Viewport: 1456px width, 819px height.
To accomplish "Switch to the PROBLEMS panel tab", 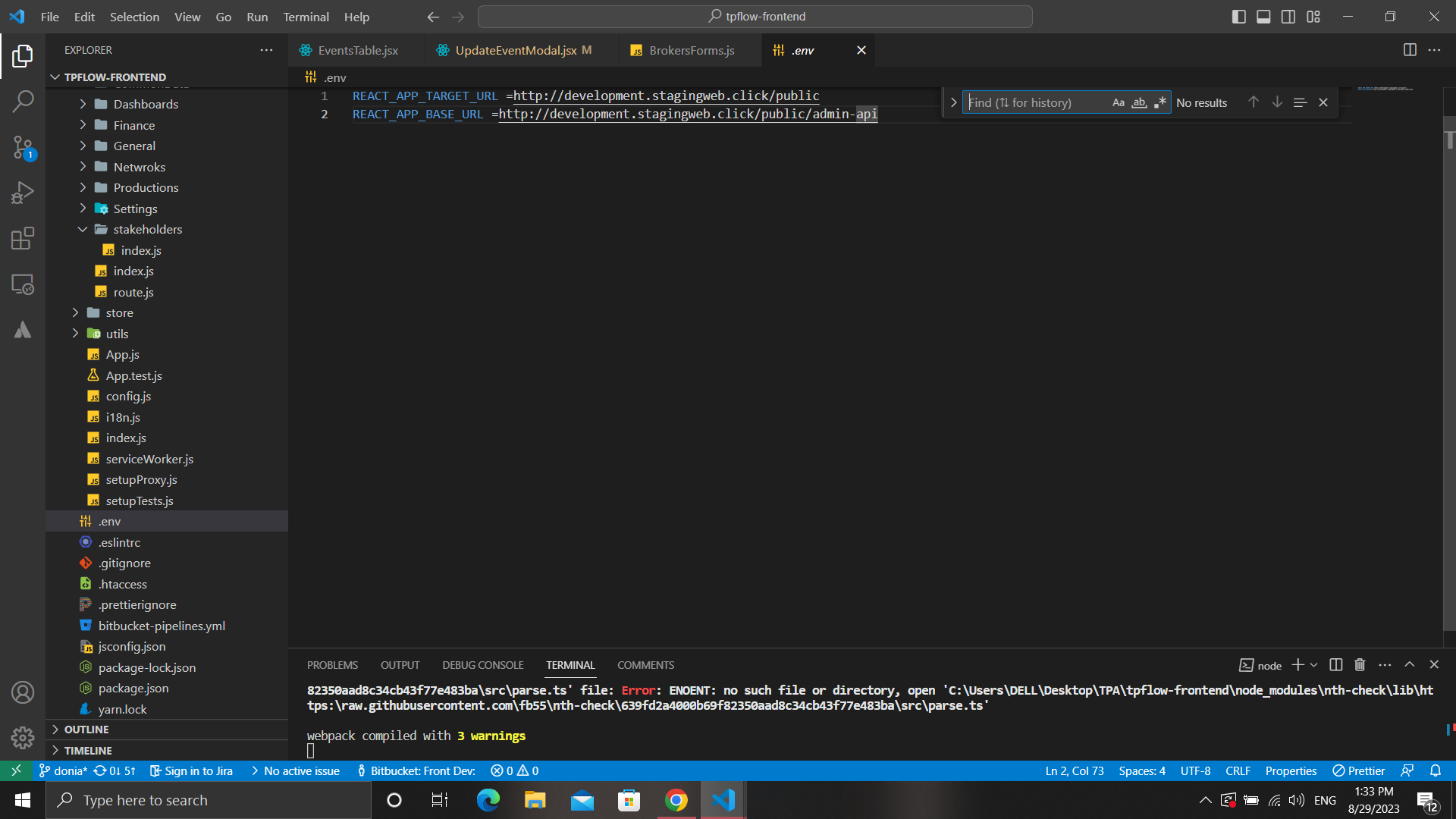I will 332,665.
